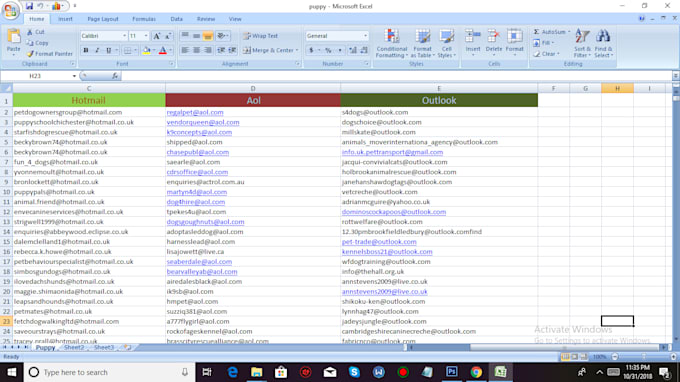
Task: Open Format as Table gallery
Action: (422, 43)
